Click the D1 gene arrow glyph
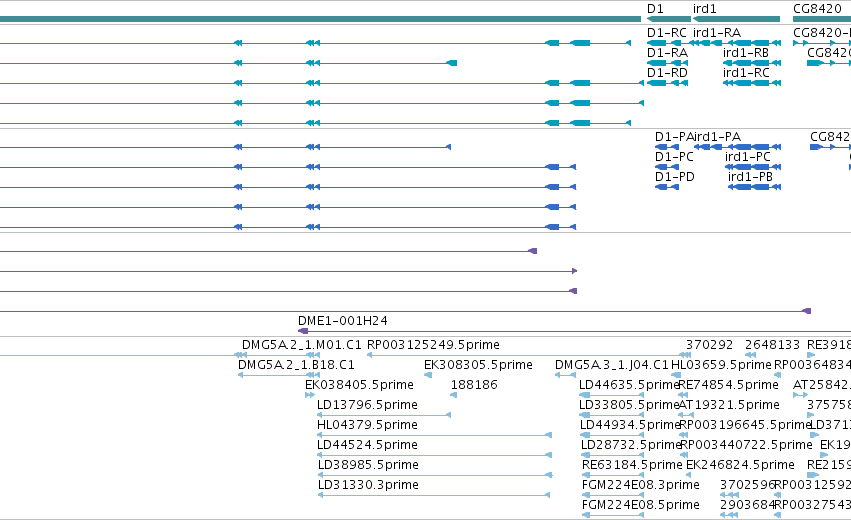This screenshot has width=851, height=520. [x=669, y=19]
